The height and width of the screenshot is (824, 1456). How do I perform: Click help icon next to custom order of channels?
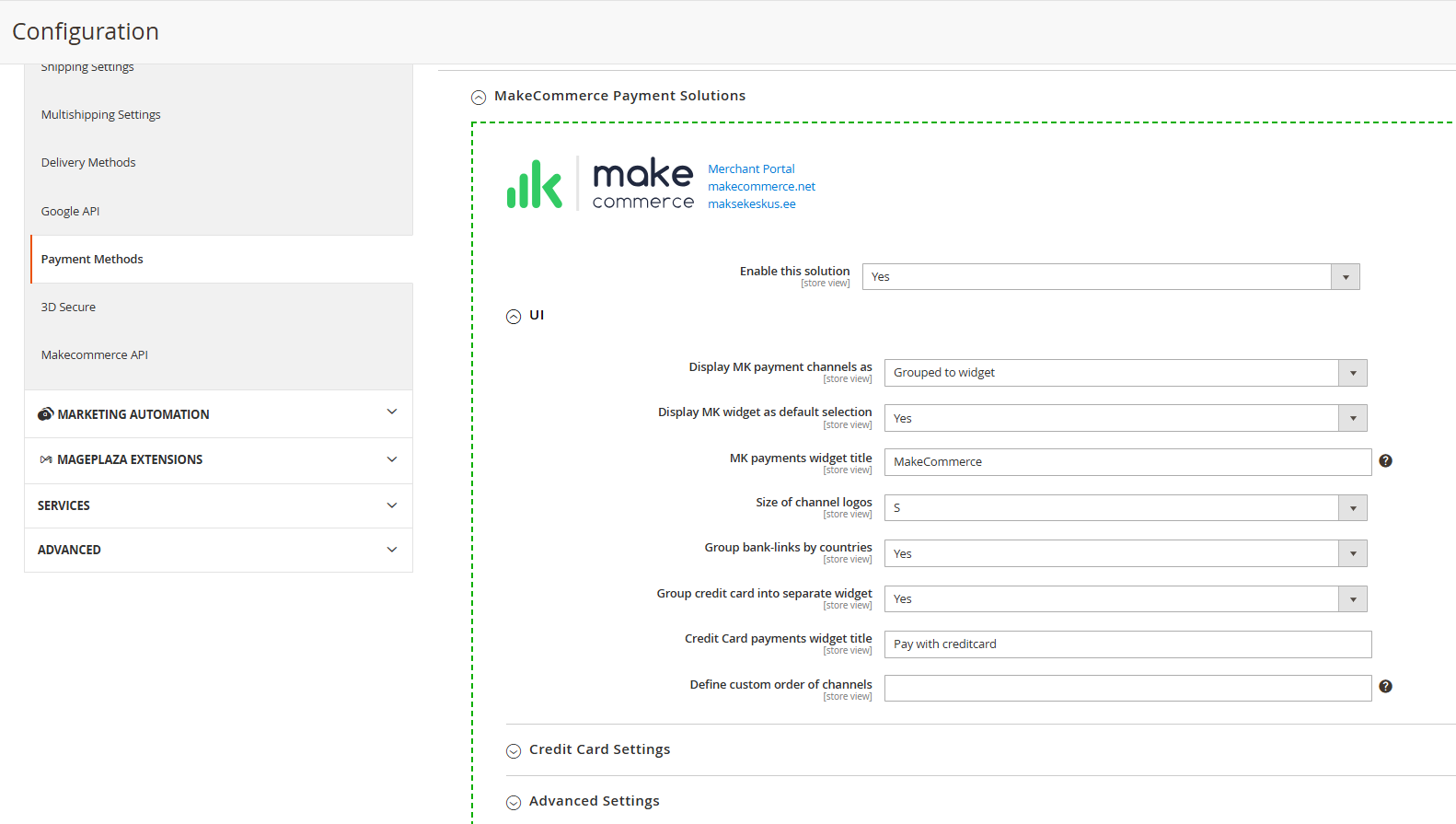click(1385, 687)
